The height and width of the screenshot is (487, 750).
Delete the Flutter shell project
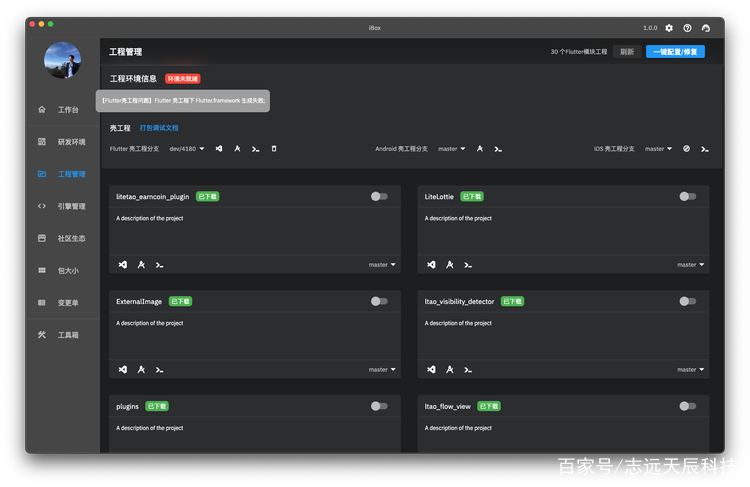click(x=274, y=149)
